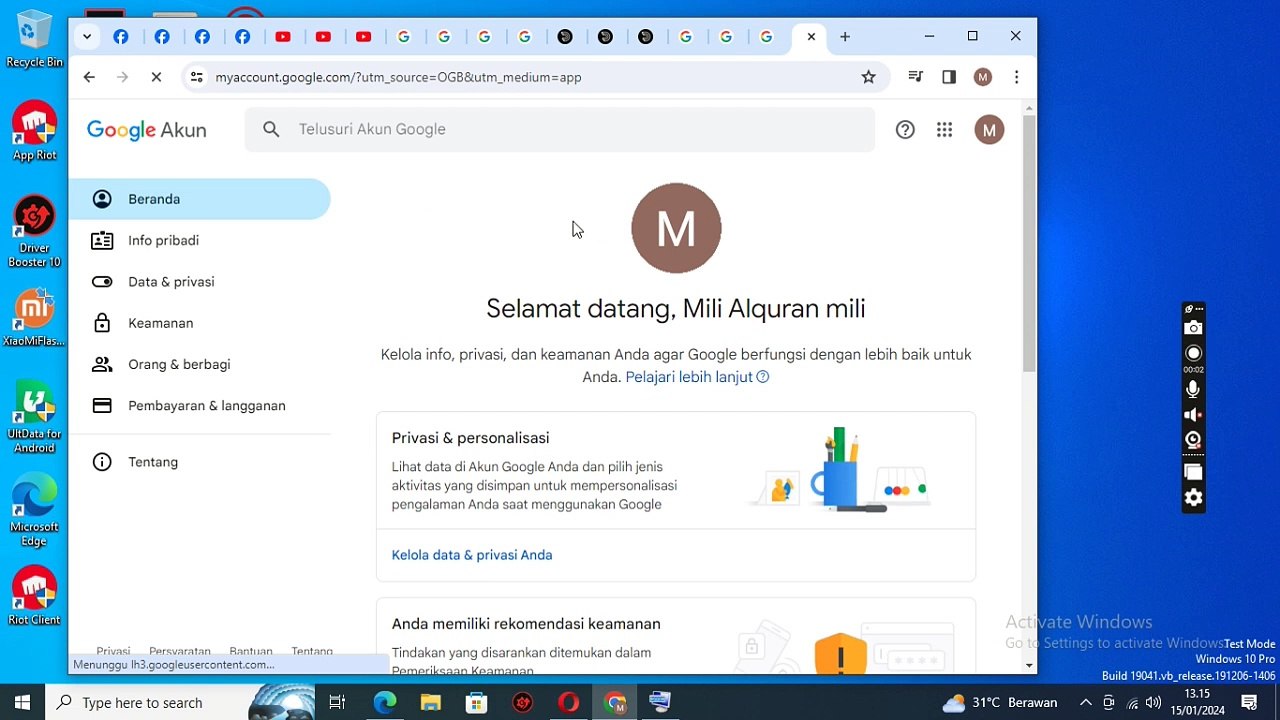The image size is (1280, 720).
Task: Open Chrome's side panel
Action: tap(949, 77)
